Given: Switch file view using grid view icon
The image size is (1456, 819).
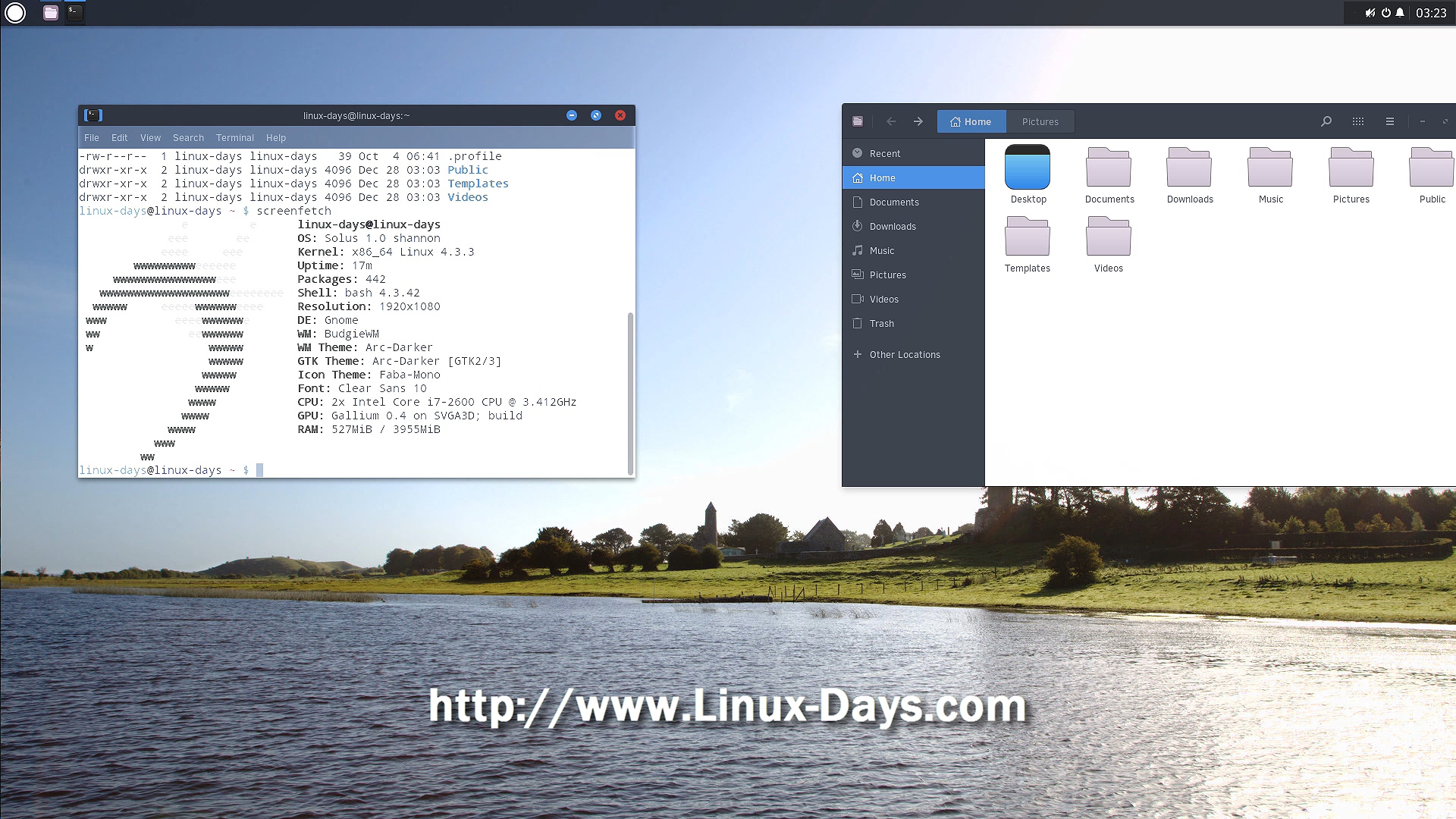Looking at the screenshot, I should tap(1358, 121).
